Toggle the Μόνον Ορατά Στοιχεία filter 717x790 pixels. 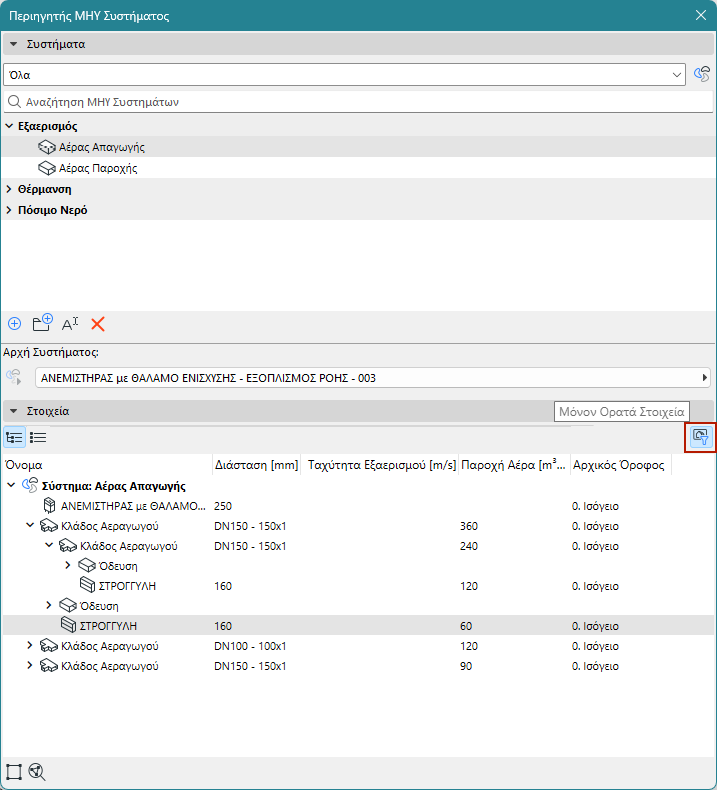point(701,437)
